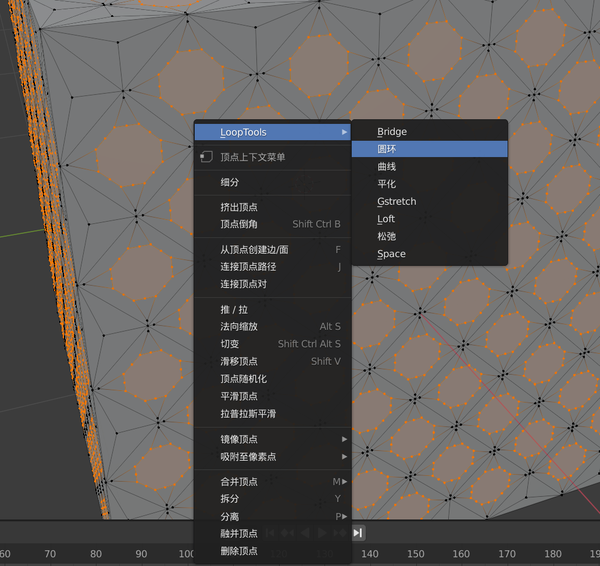The width and height of the screenshot is (600, 566).
Task: Click the 细分 context menu entry
Action: (272, 182)
